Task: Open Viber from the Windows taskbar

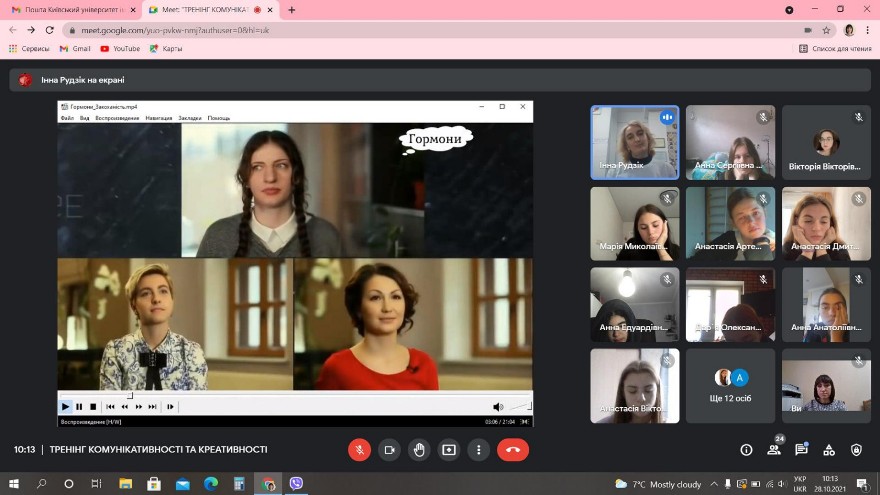Action: [x=296, y=484]
